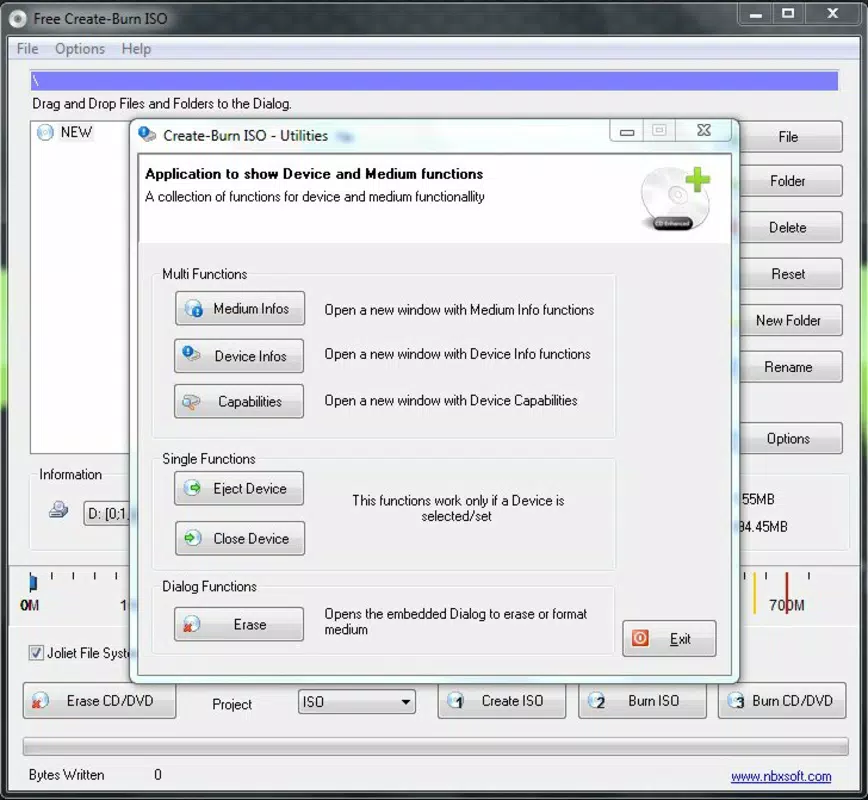Click the disc icon on Medium Infos
The width and height of the screenshot is (868, 800).
[194, 308]
